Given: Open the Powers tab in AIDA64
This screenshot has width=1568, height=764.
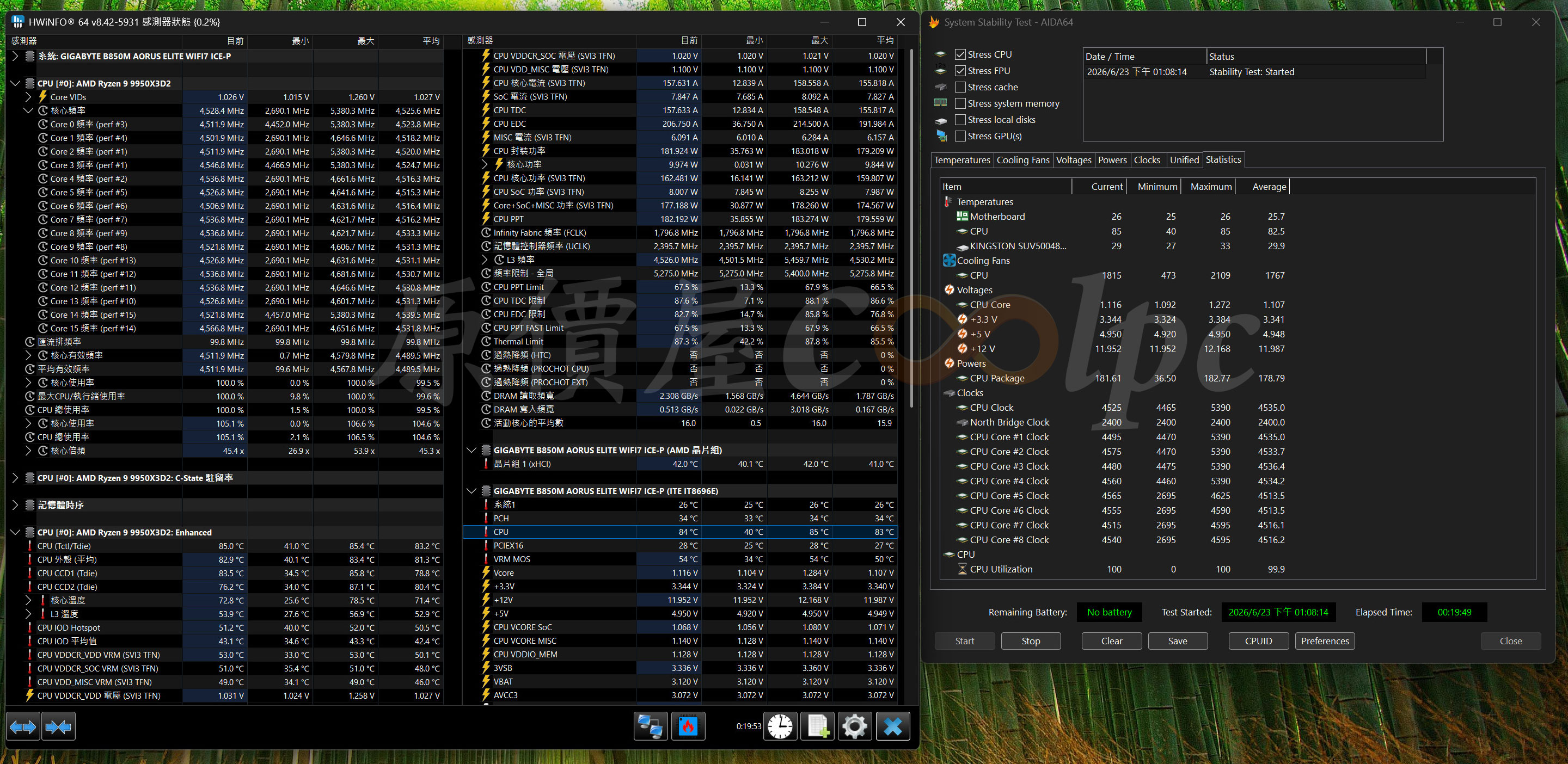Looking at the screenshot, I should (x=1113, y=160).
